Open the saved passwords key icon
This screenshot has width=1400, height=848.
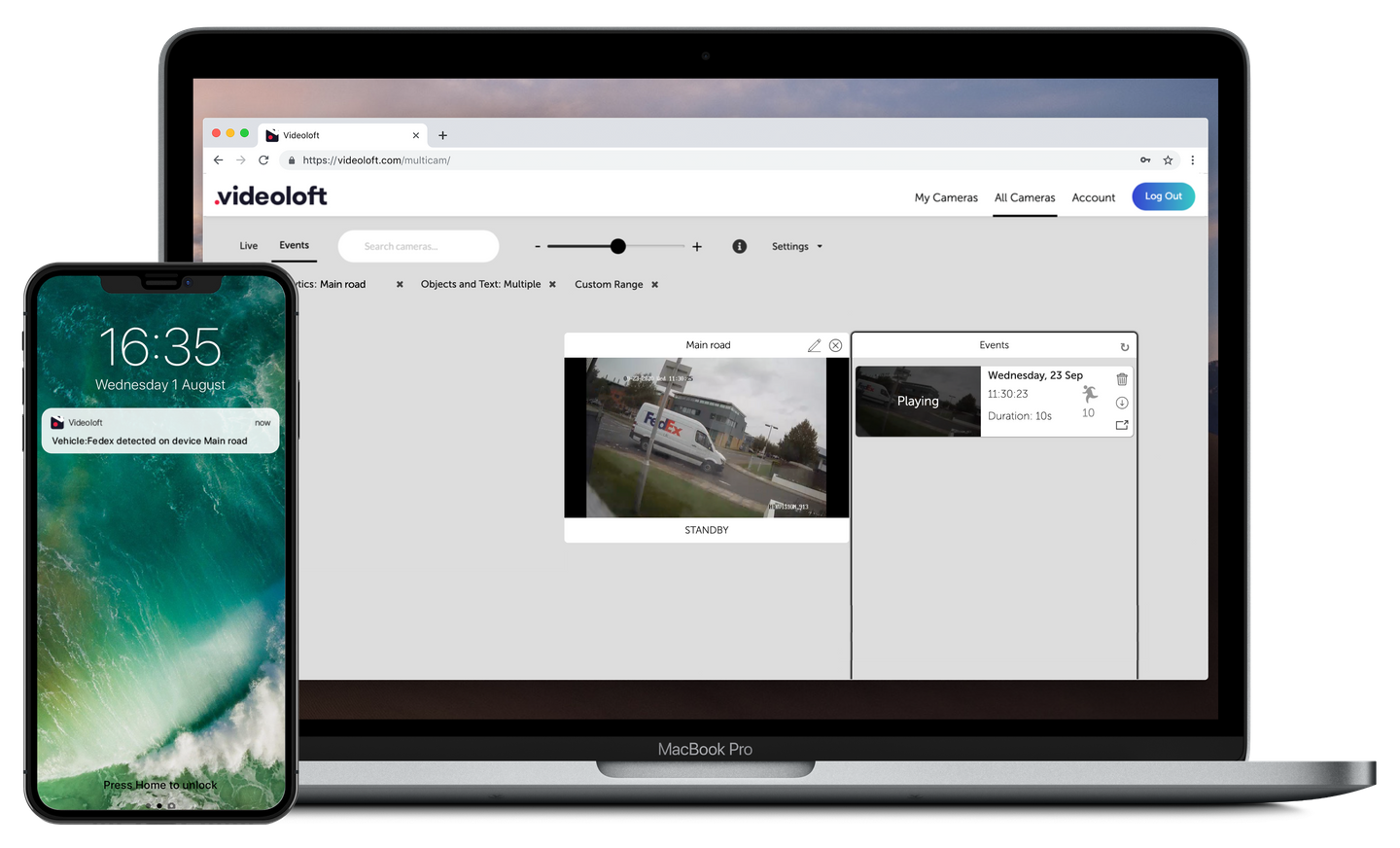1145,160
